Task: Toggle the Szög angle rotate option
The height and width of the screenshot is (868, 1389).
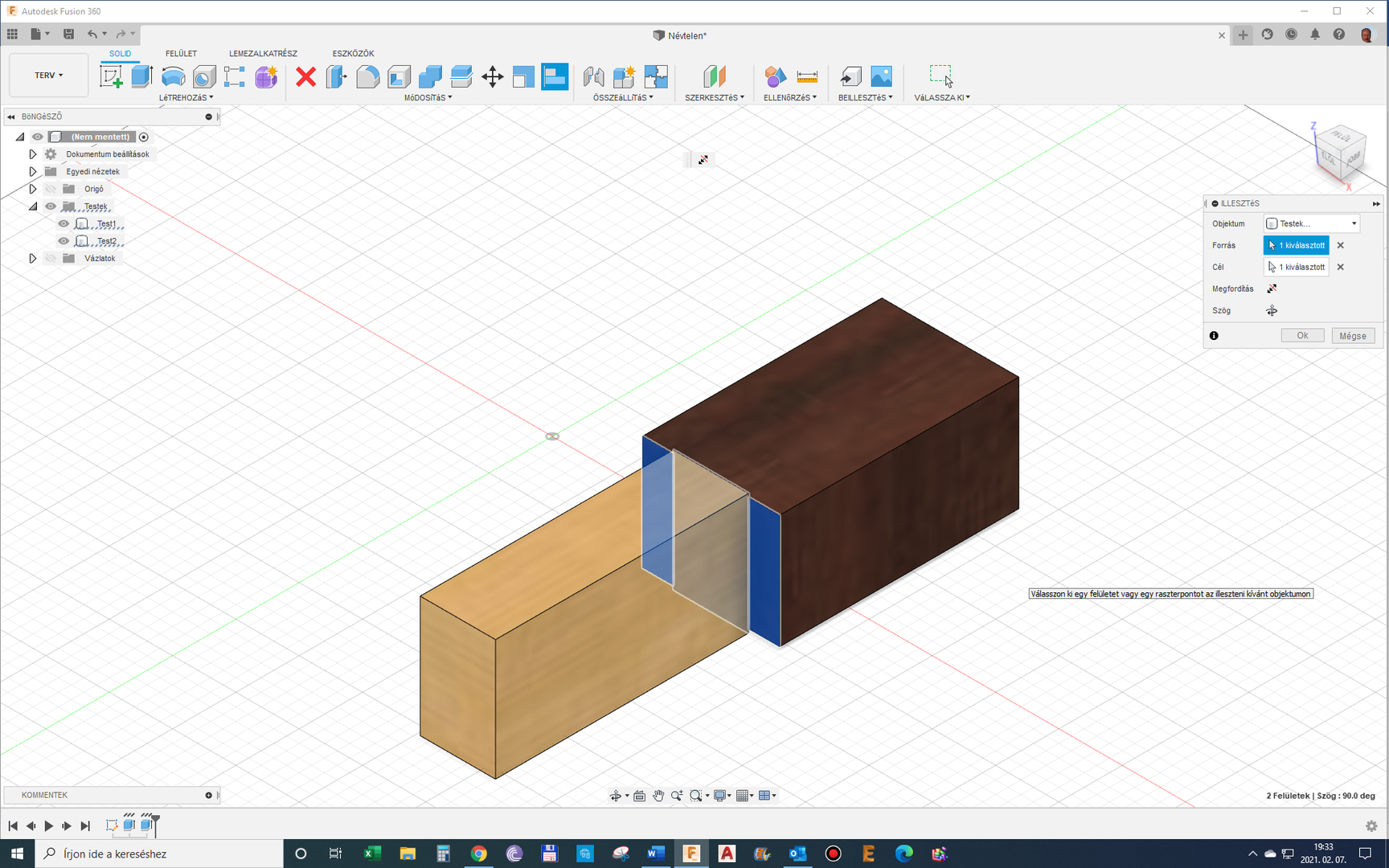Action: click(1272, 310)
